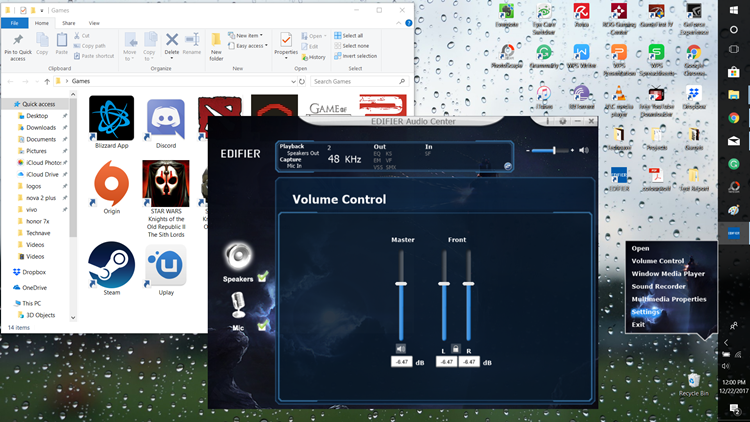The width and height of the screenshot is (750, 422).
Task: Switch to the Home ribbon tab
Action: click(42, 23)
